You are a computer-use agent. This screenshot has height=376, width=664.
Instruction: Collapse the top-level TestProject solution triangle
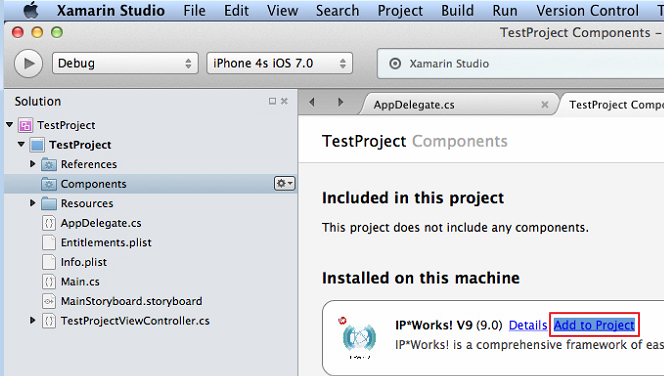10,124
